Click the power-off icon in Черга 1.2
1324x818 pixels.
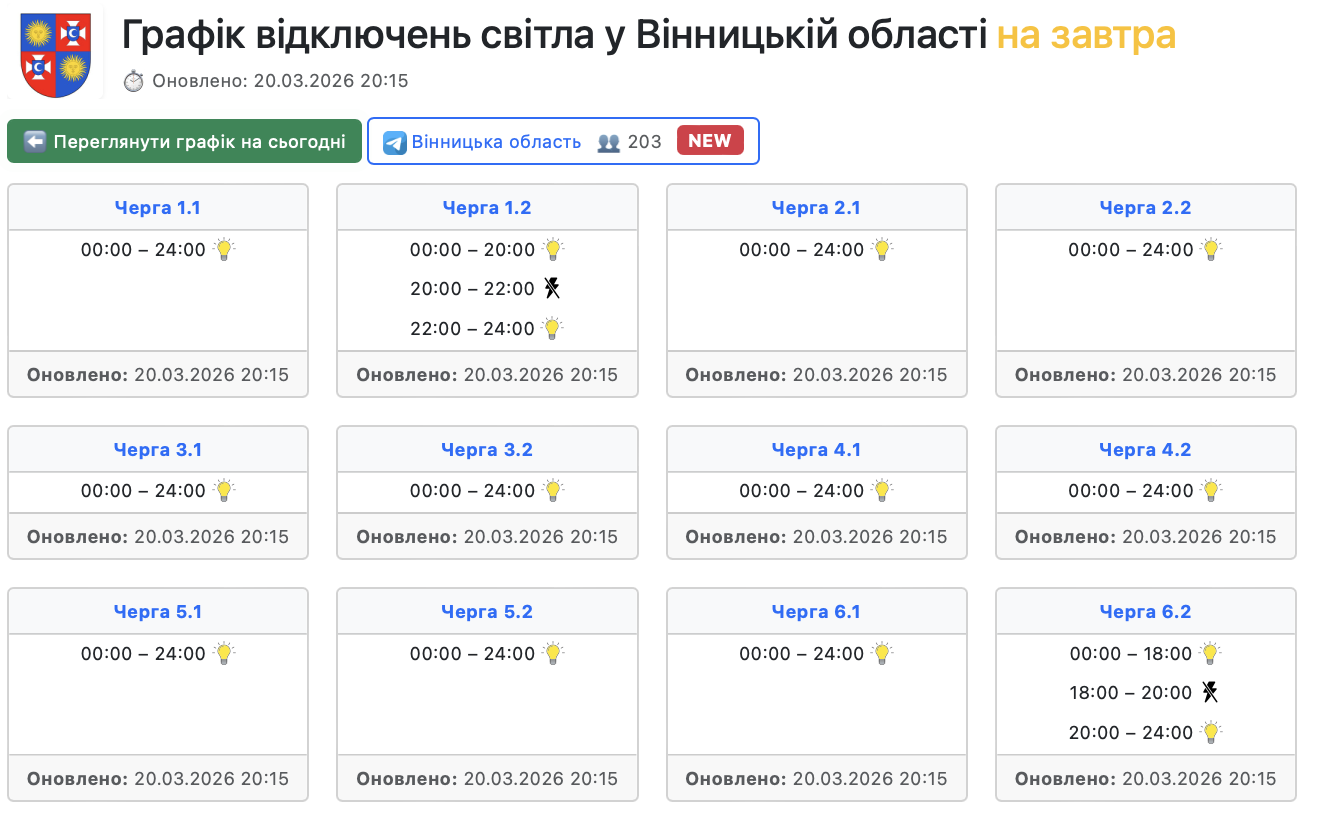[x=552, y=289]
